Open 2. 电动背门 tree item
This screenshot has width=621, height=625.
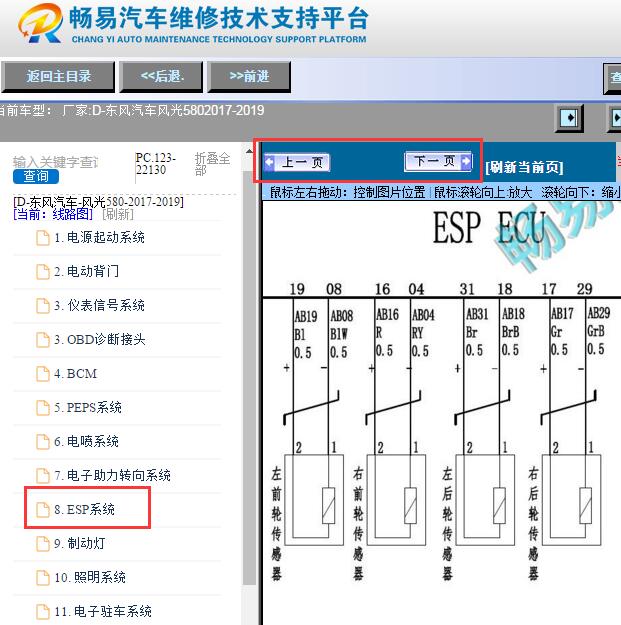coord(86,271)
